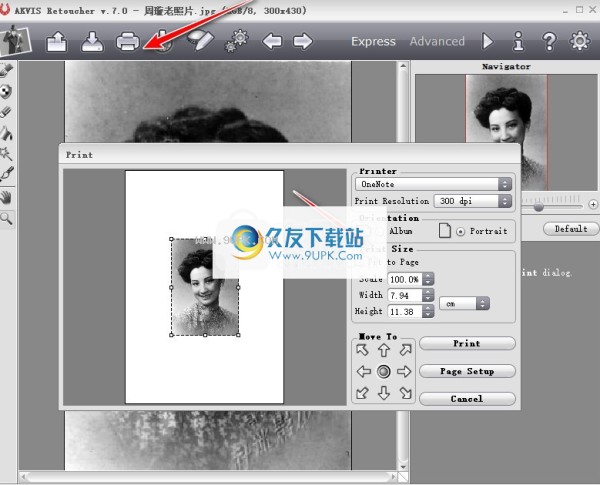Select the Portrait orientation radio button
The image size is (600, 485).
pos(461,231)
